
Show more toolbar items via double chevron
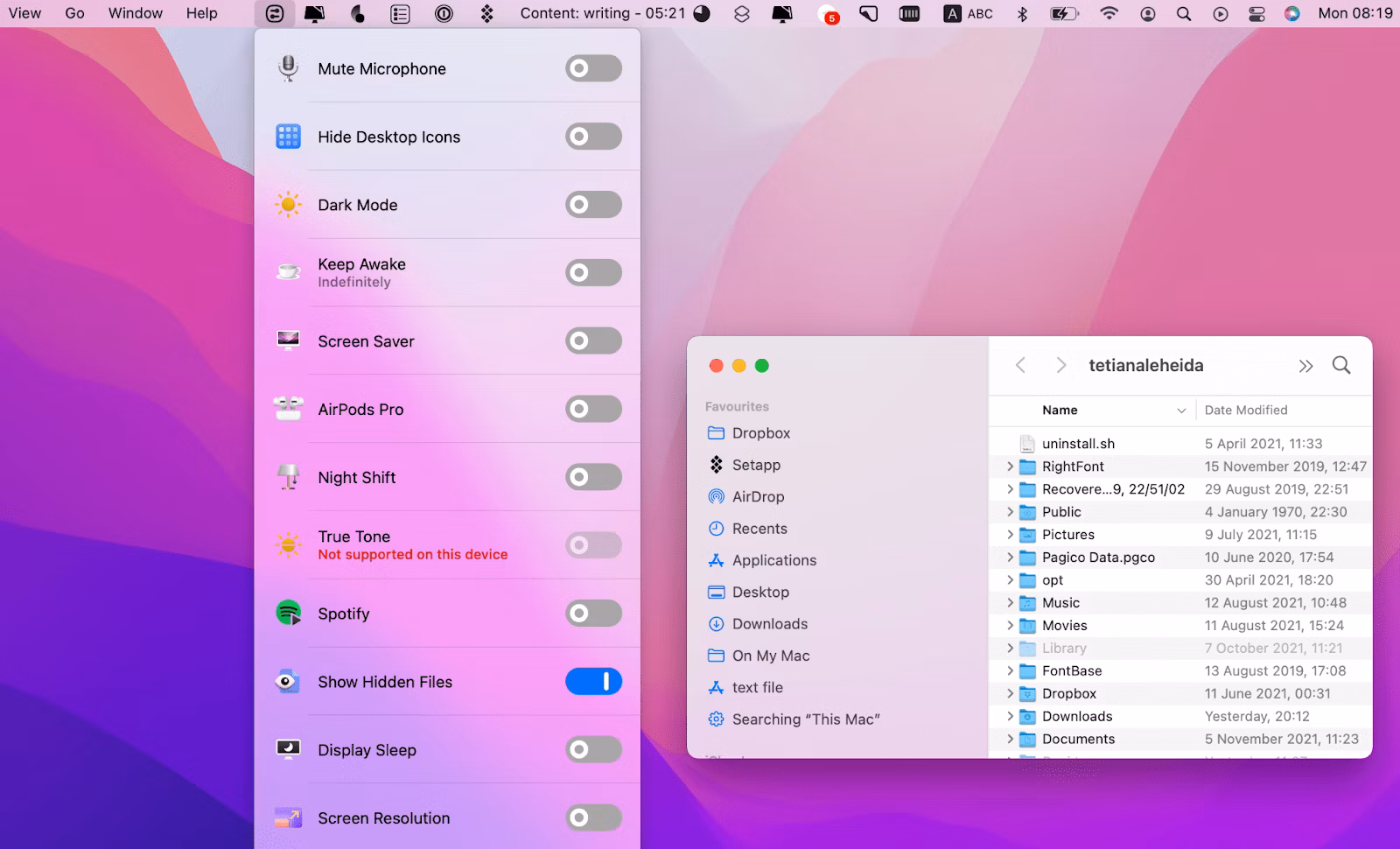[1305, 366]
